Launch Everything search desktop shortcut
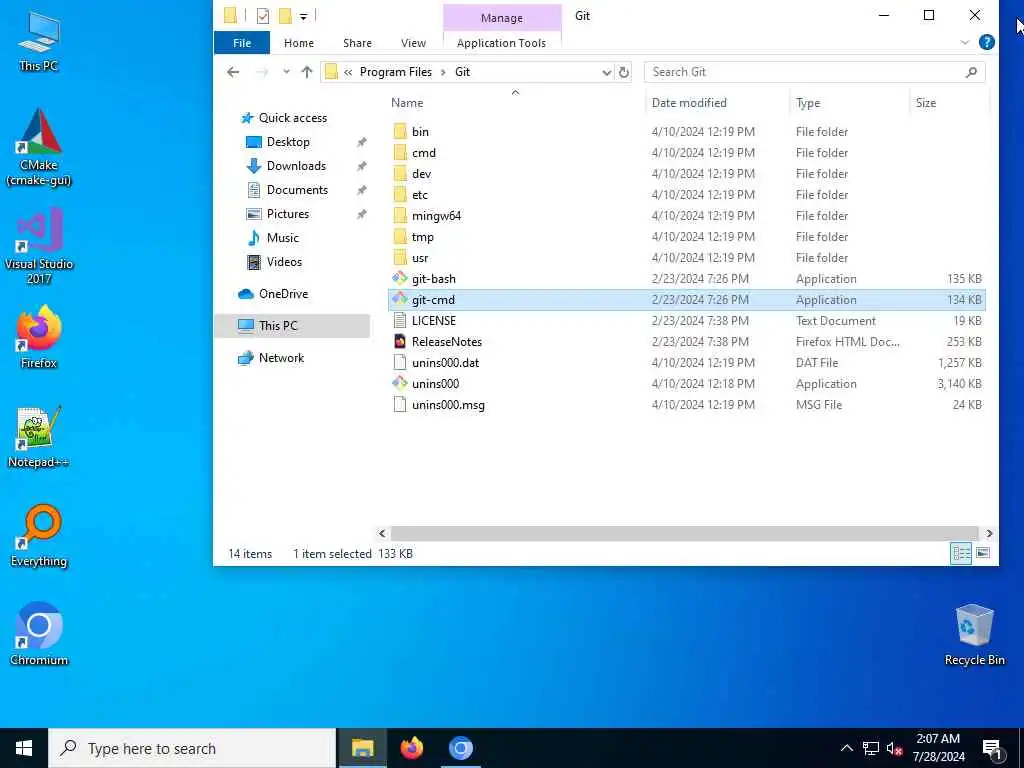The image size is (1024, 768). [39, 537]
